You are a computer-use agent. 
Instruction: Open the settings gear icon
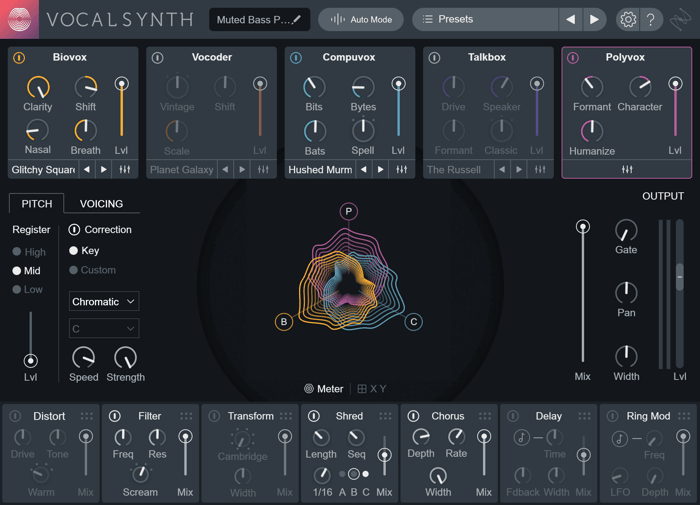[628, 19]
